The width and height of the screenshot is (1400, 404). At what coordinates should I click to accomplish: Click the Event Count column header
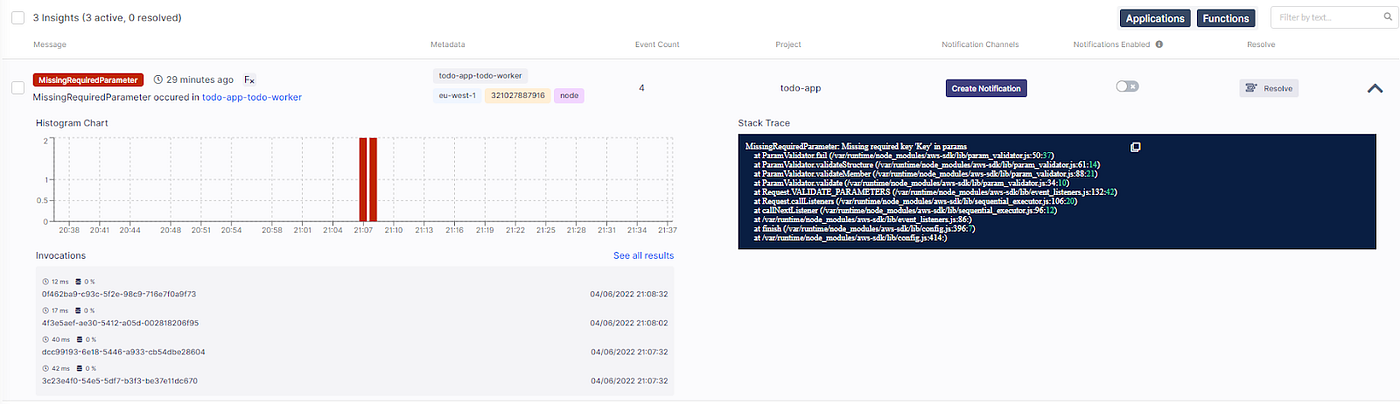pos(657,45)
